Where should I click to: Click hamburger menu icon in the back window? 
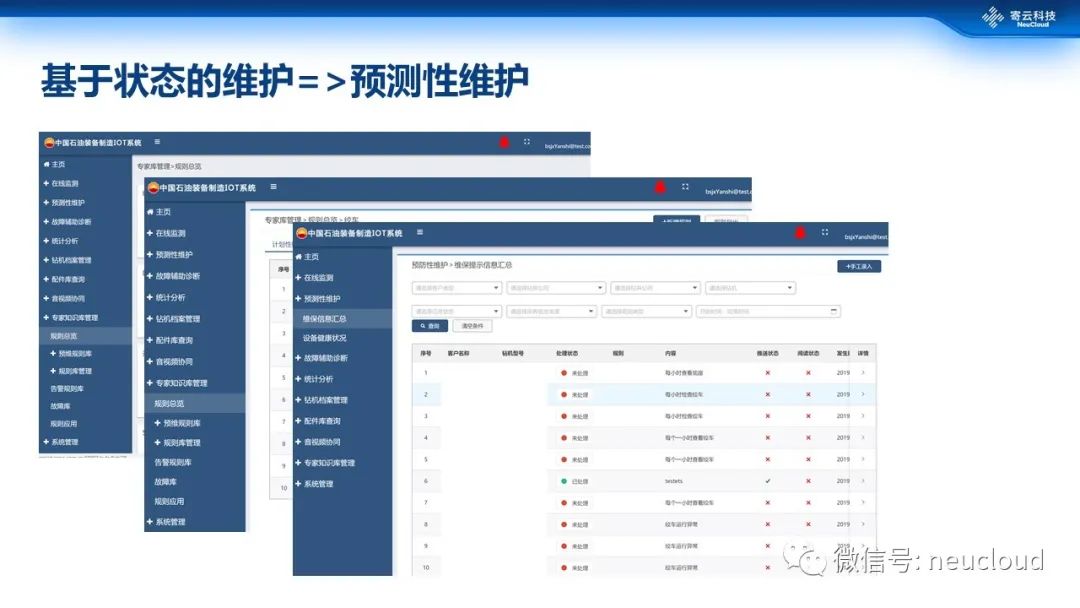pyautogui.click(x=157, y=142)
